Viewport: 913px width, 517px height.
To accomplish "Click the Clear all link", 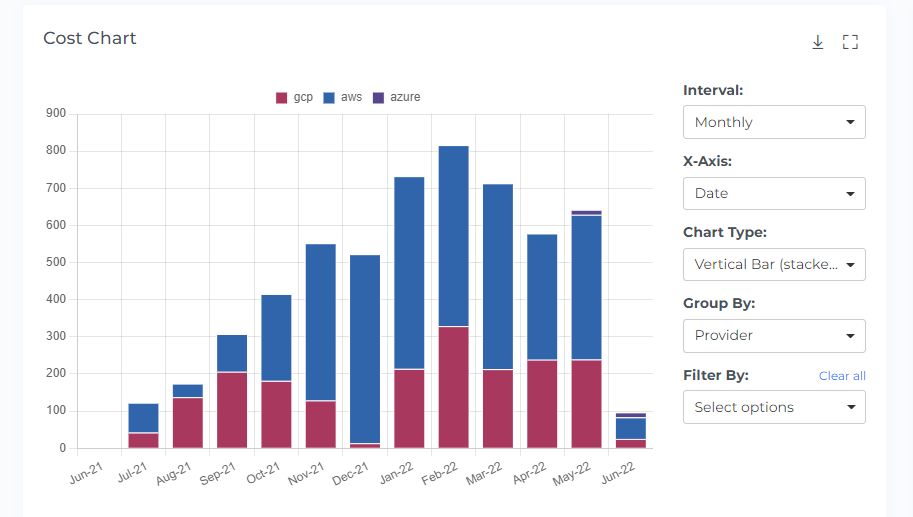I will (x=842, y=376).
